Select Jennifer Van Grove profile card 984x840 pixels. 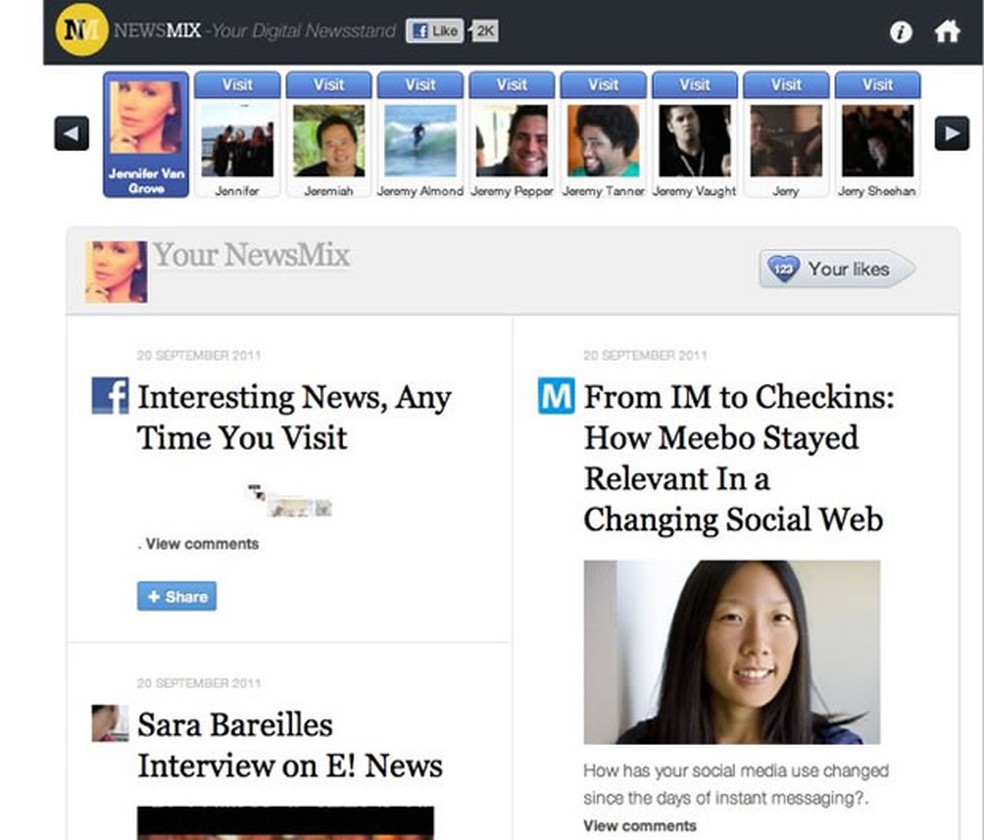[x=146, y=134]
